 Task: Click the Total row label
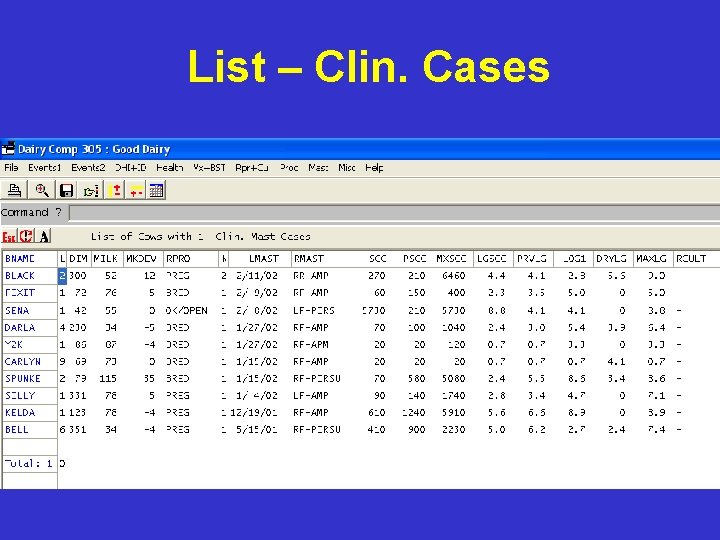tap(28, 463)
